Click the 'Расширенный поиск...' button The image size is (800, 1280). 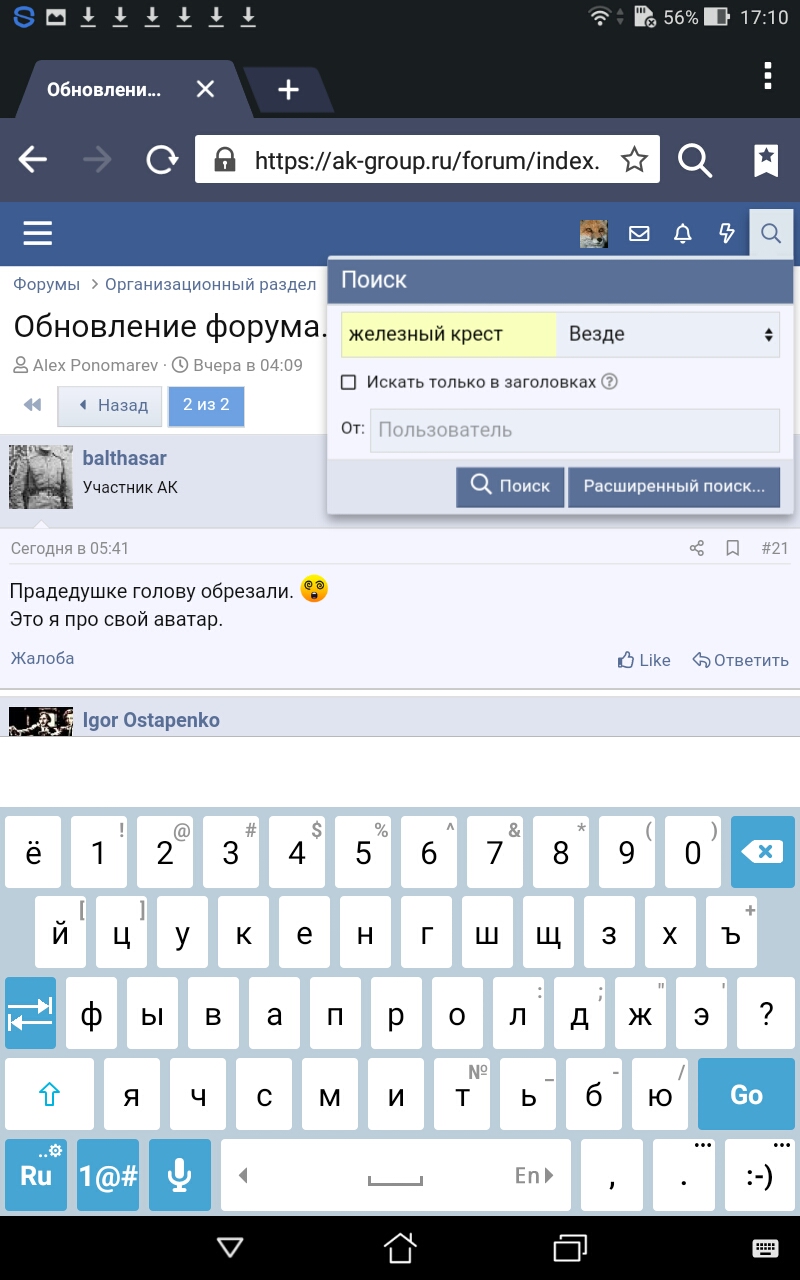674,487
